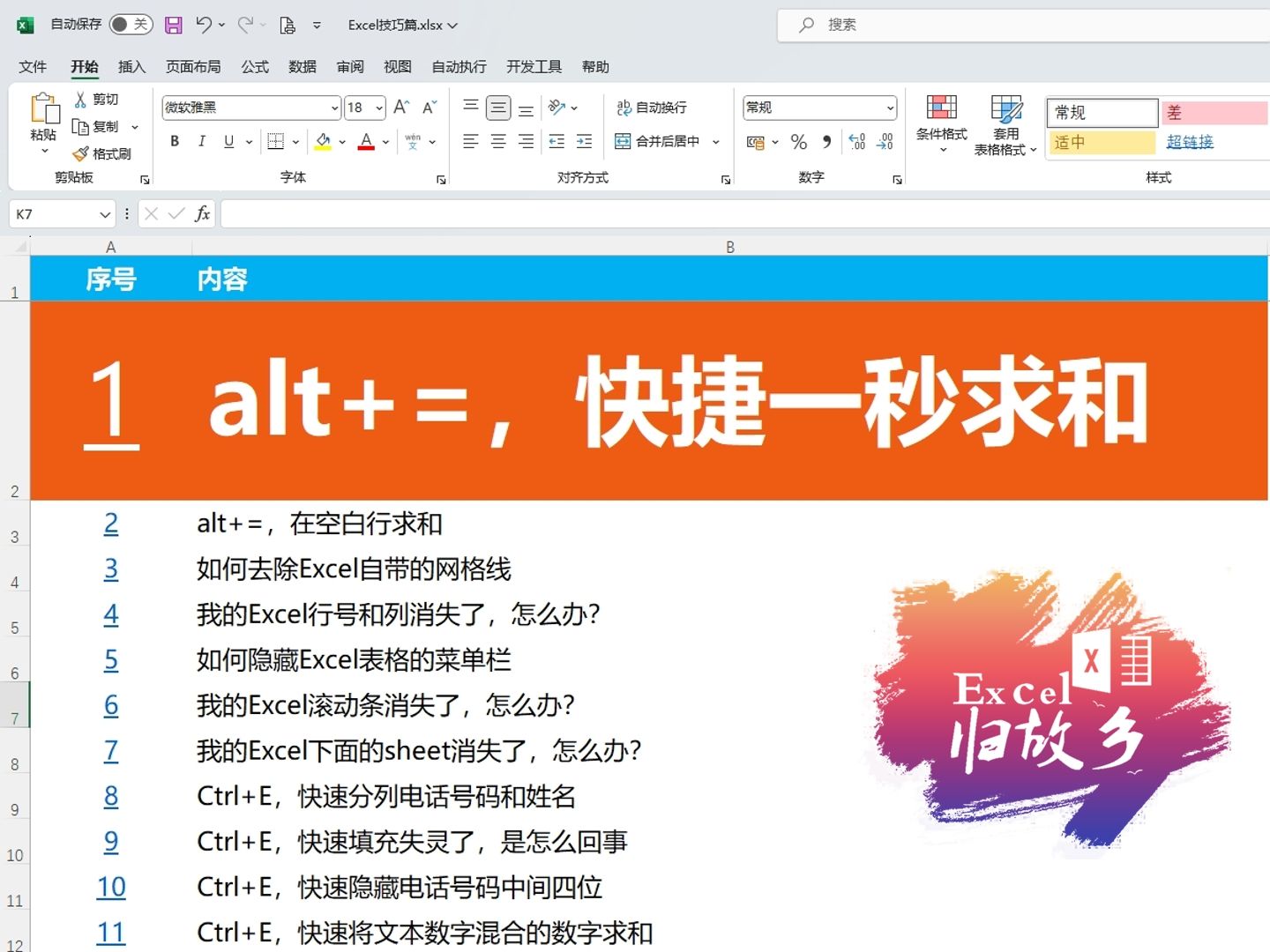Click the text orientation icon
1270x952 pixels.
[x=557, y=108]
